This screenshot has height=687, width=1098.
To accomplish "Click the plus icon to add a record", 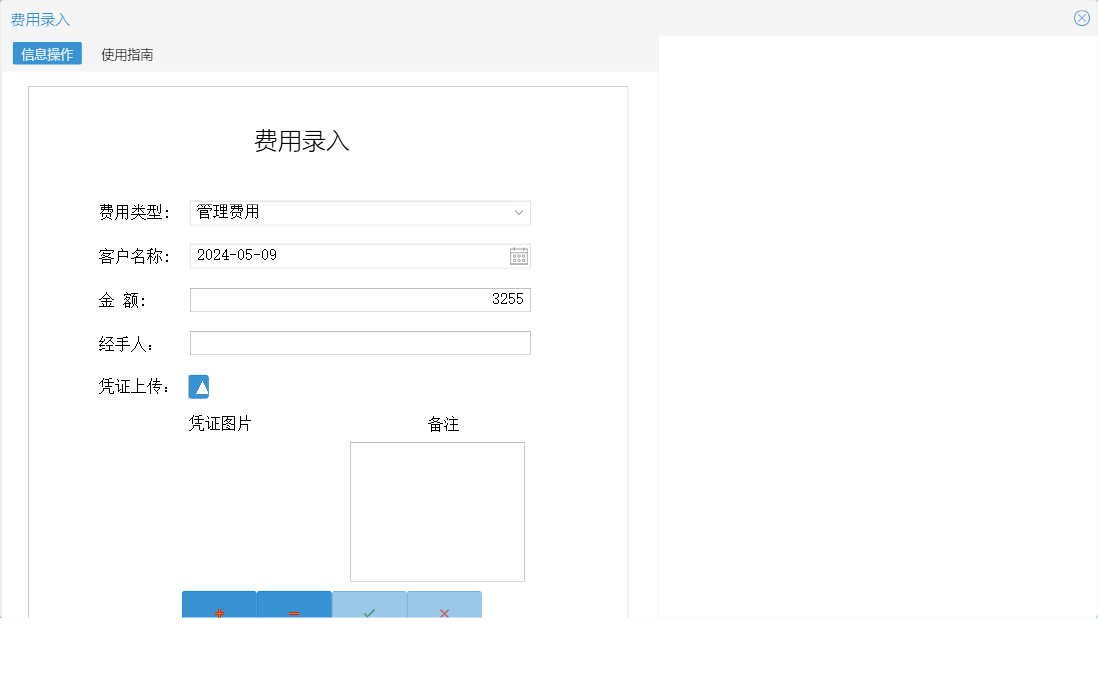I will click(219, 608).
